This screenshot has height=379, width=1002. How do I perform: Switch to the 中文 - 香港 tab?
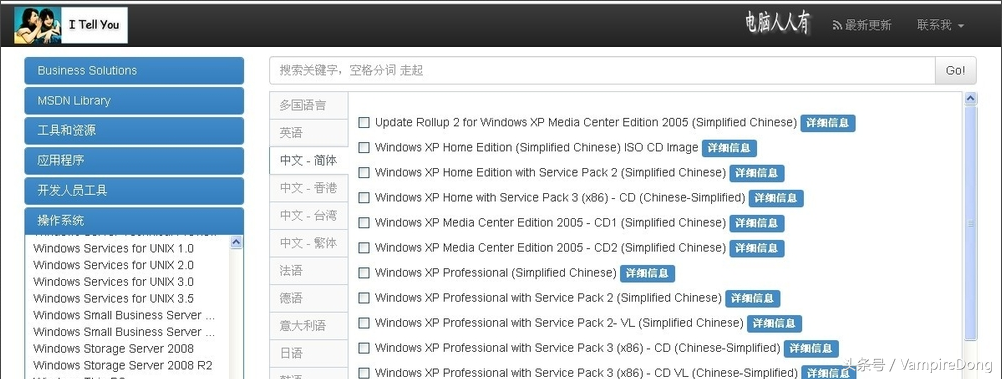pyautogui.click(x=309, y=188)
